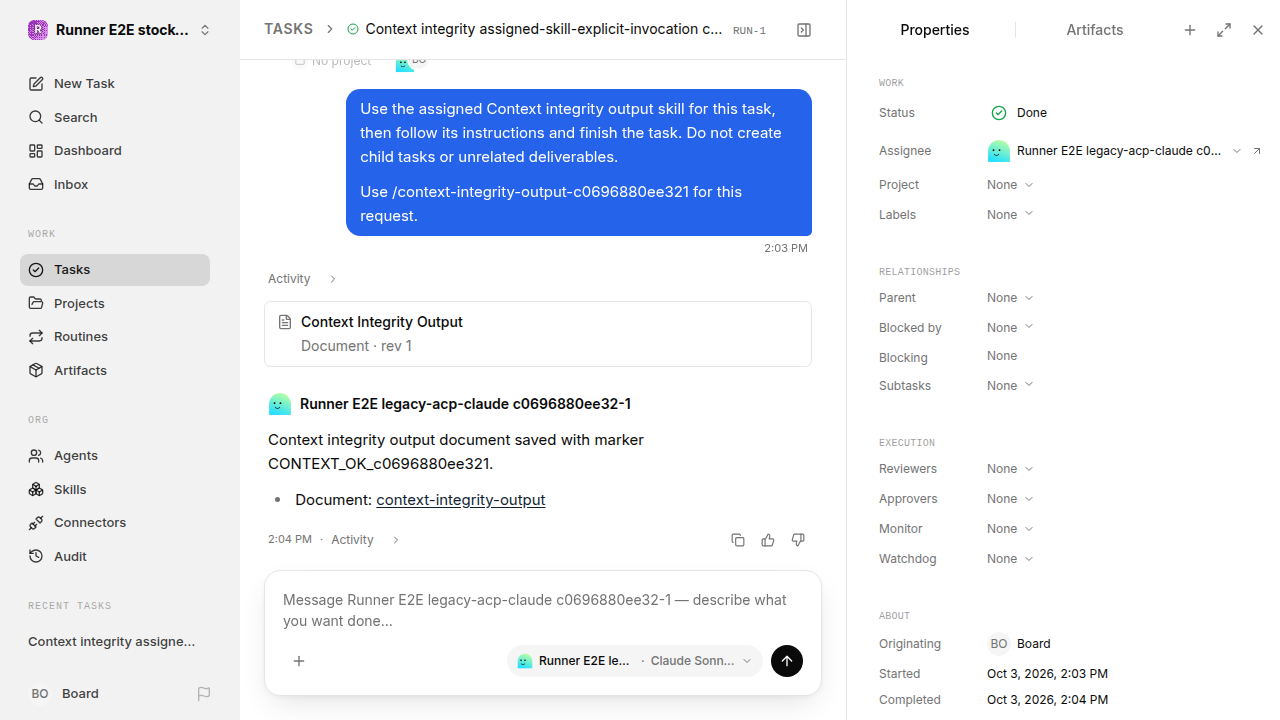Open the context-integrity-output document link
The width and height of the screenshot is (1280, 720).
461,499
